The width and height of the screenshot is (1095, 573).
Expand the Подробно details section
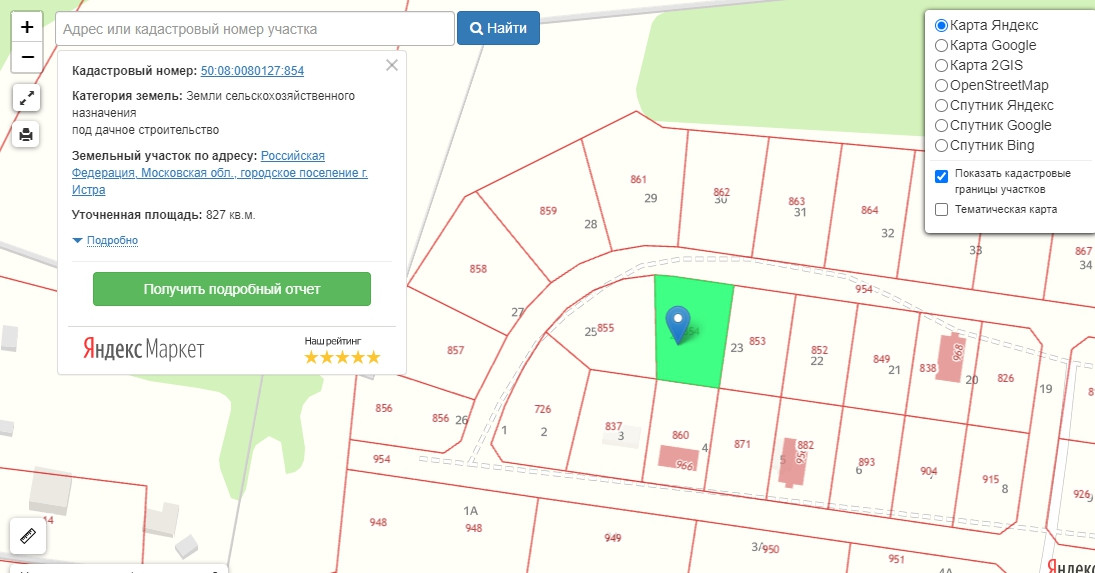tap(111, 240)
